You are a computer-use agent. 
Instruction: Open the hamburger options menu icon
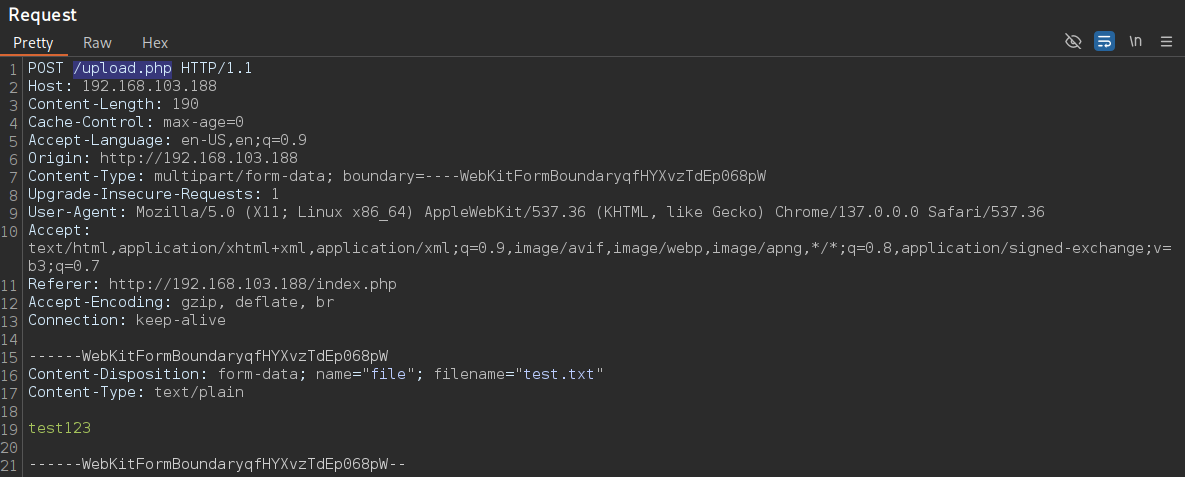[1166, 42]
